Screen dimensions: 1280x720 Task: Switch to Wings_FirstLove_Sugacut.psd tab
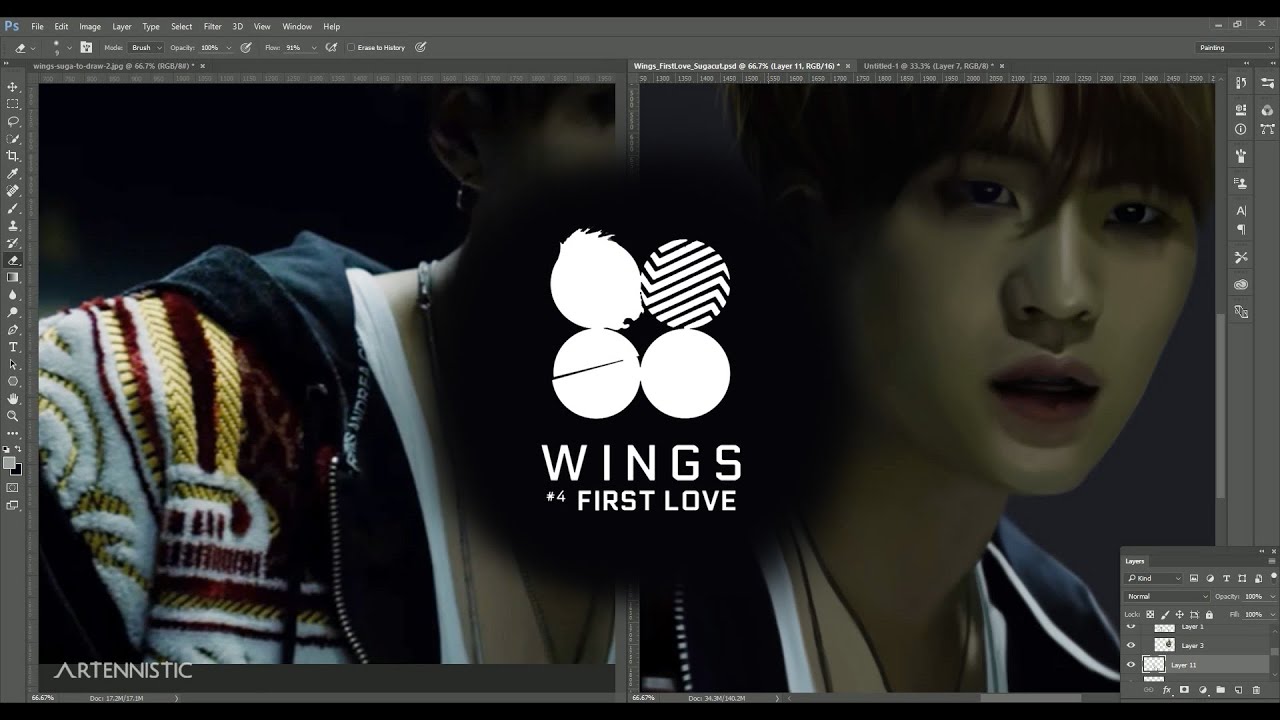click(736, 66)
